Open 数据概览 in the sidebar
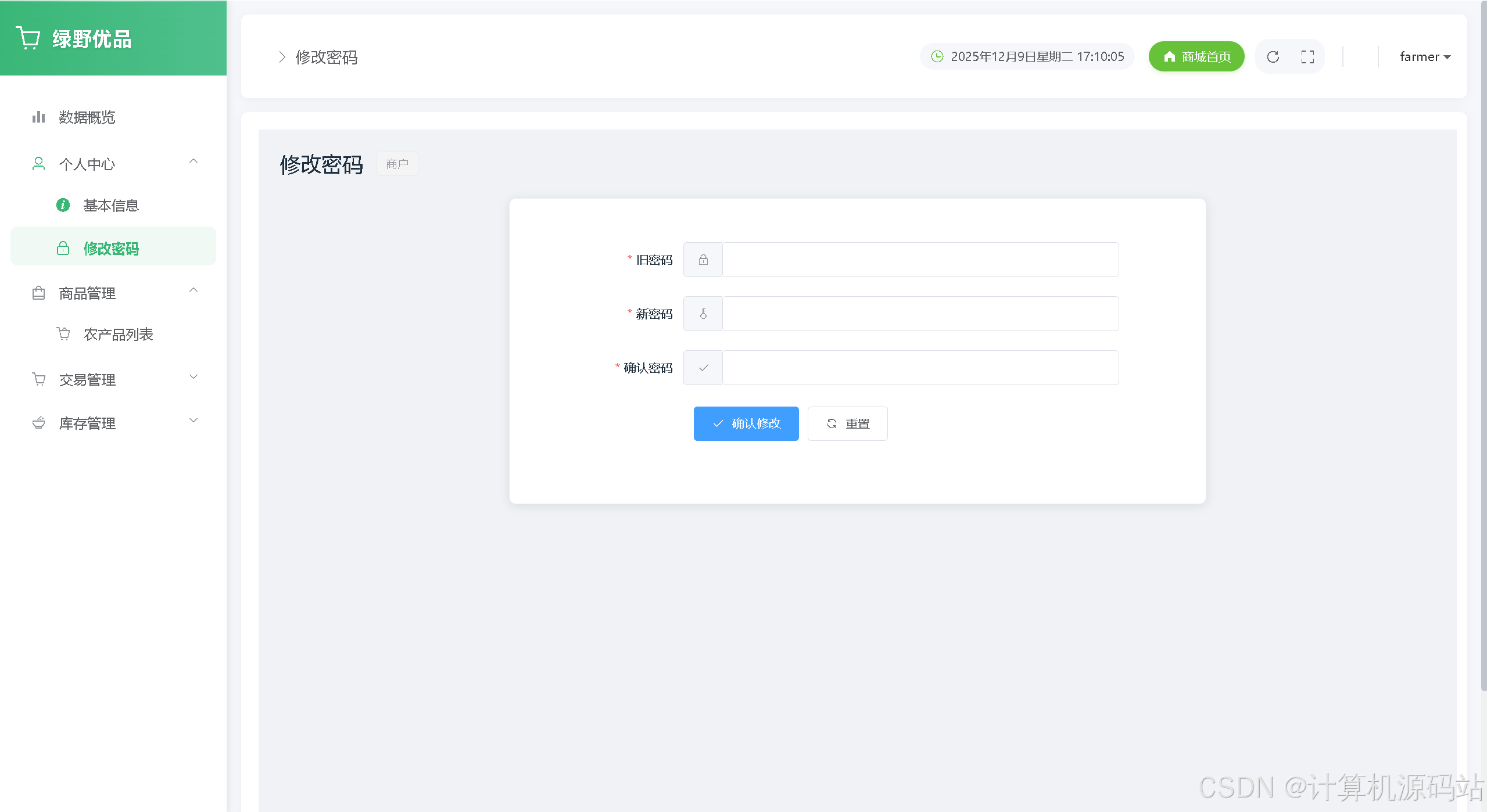Viewport: 1487px width, 812px height. pyautogui.click(x=87, y=117)
